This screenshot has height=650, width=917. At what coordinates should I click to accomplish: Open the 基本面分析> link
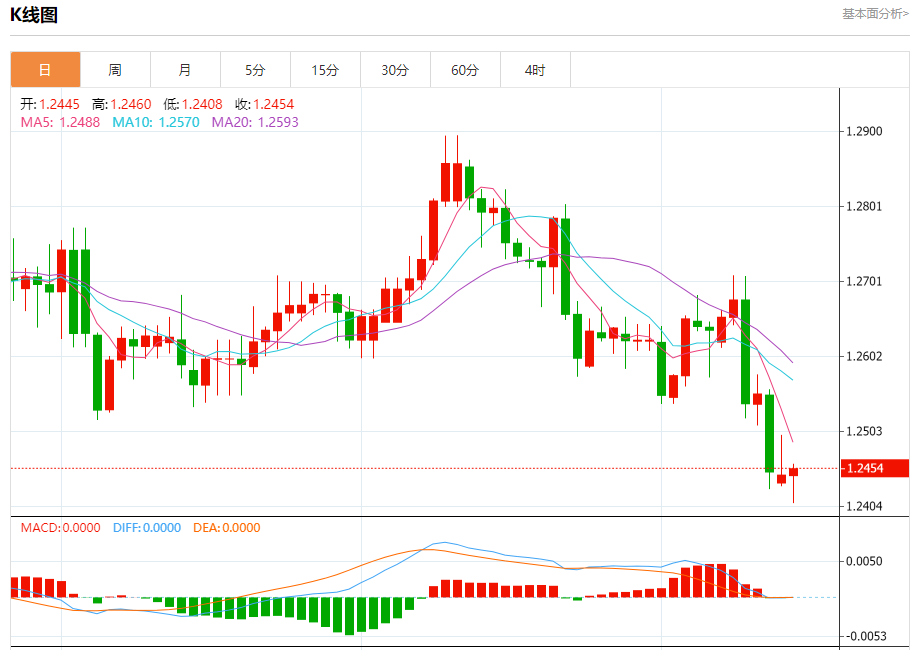[875, 13]
